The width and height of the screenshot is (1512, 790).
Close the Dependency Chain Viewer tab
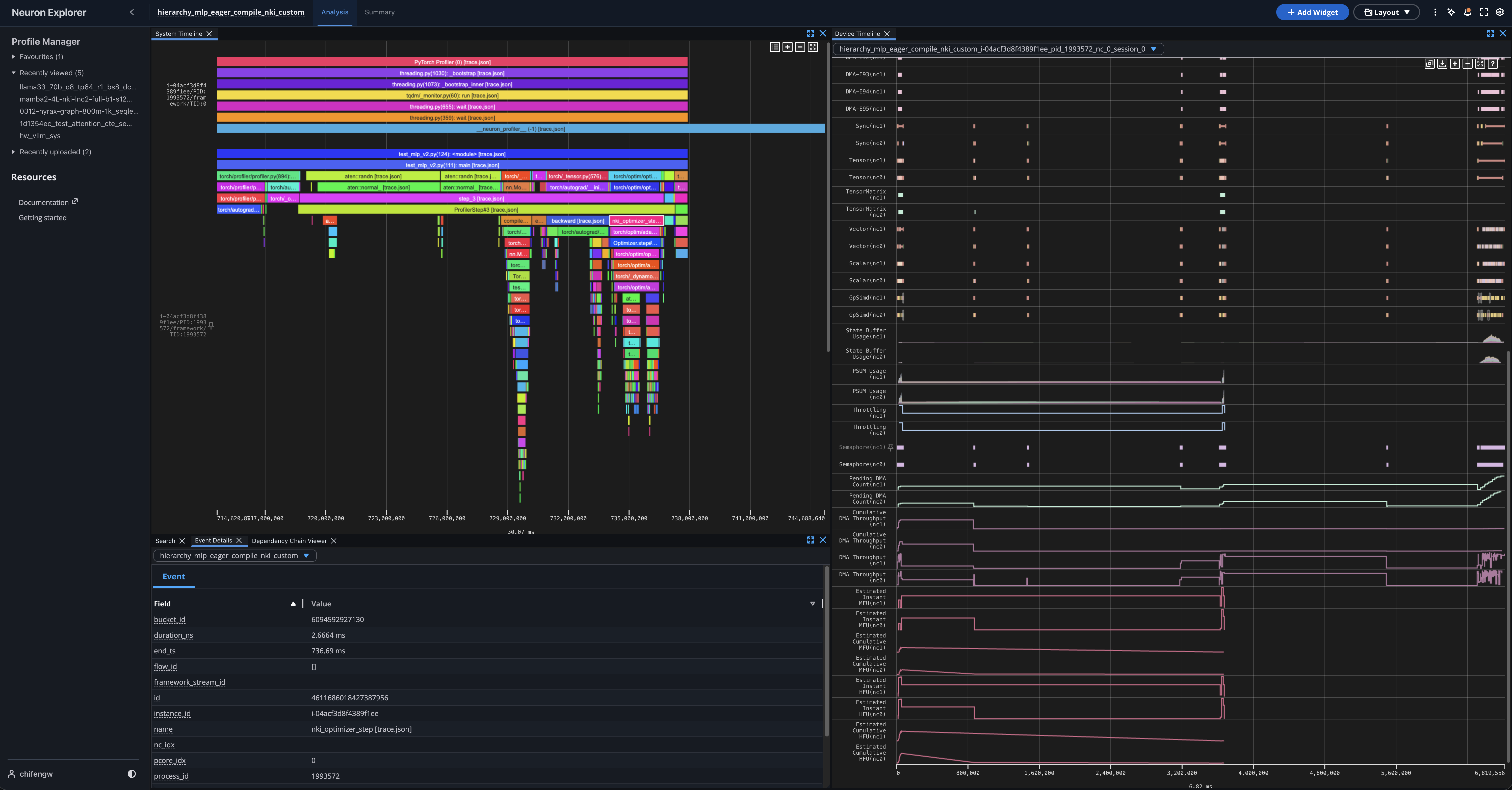333,541
